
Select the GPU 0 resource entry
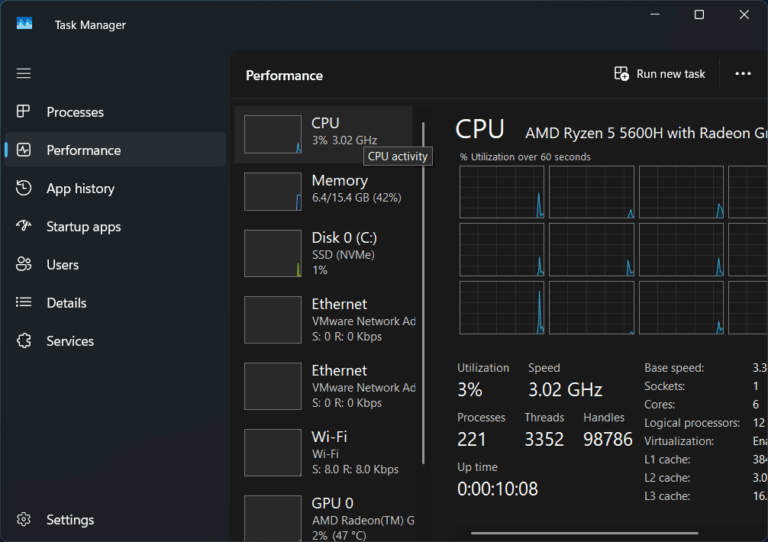point(323,516)
